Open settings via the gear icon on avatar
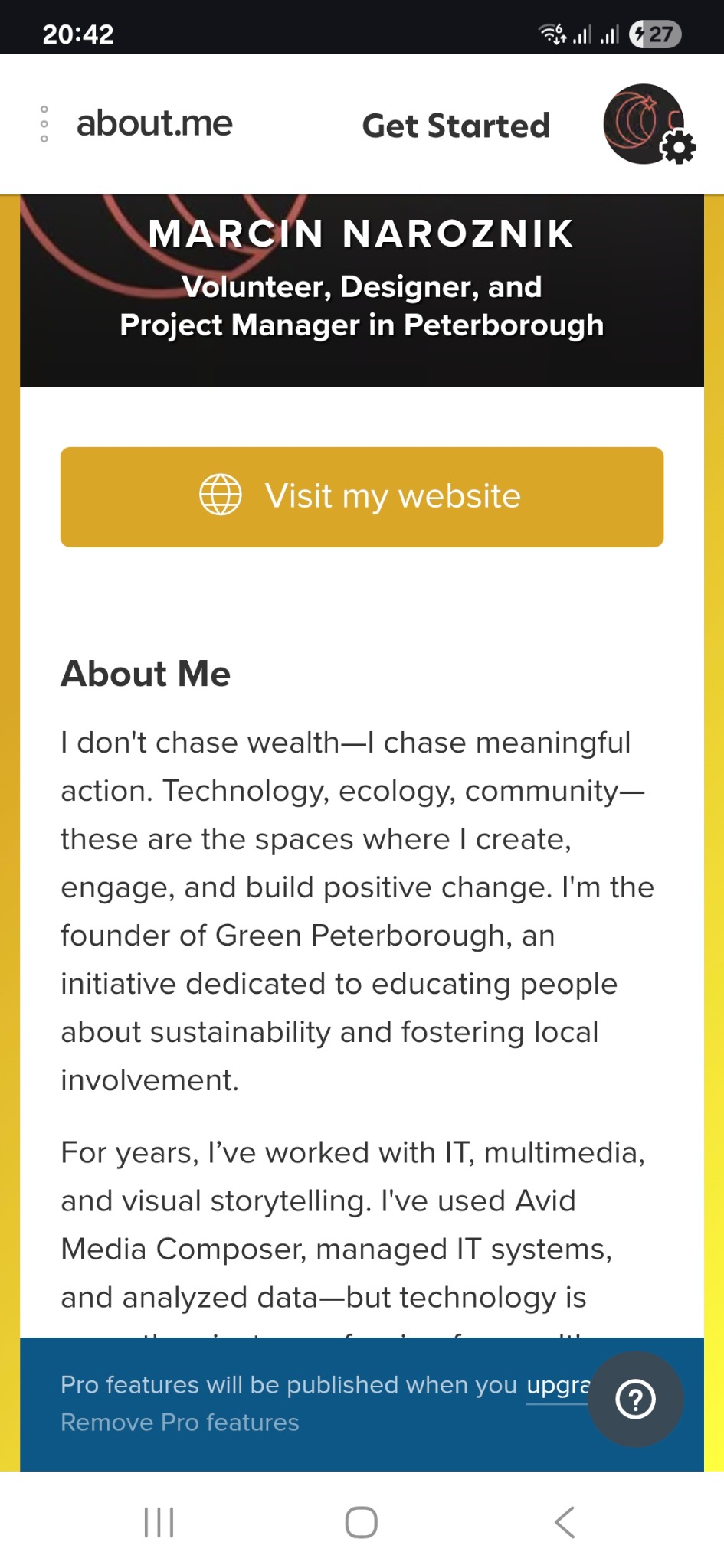 [x=677, y=144]
